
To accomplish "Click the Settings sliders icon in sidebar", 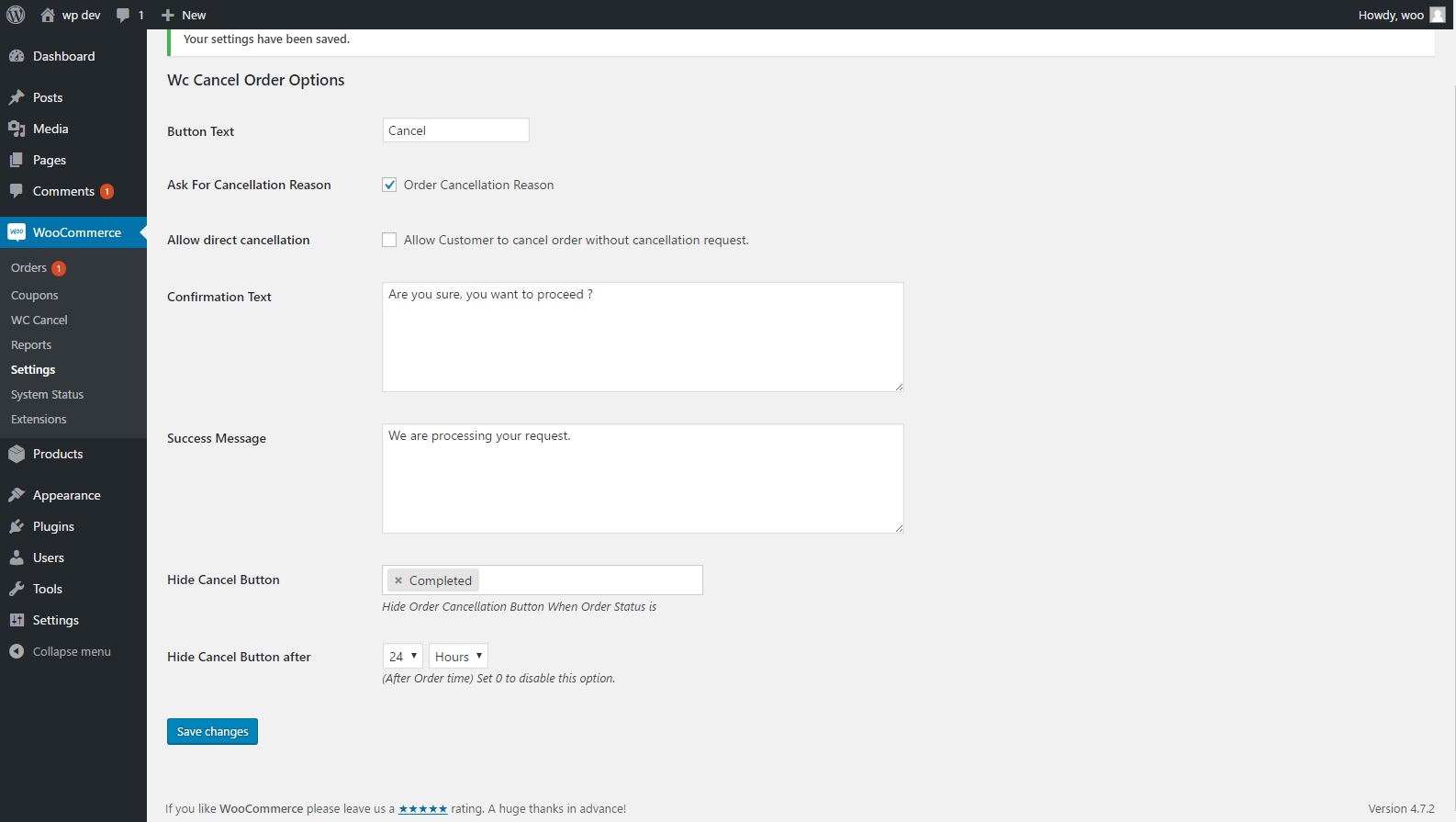I will click(x=17, y=620).
